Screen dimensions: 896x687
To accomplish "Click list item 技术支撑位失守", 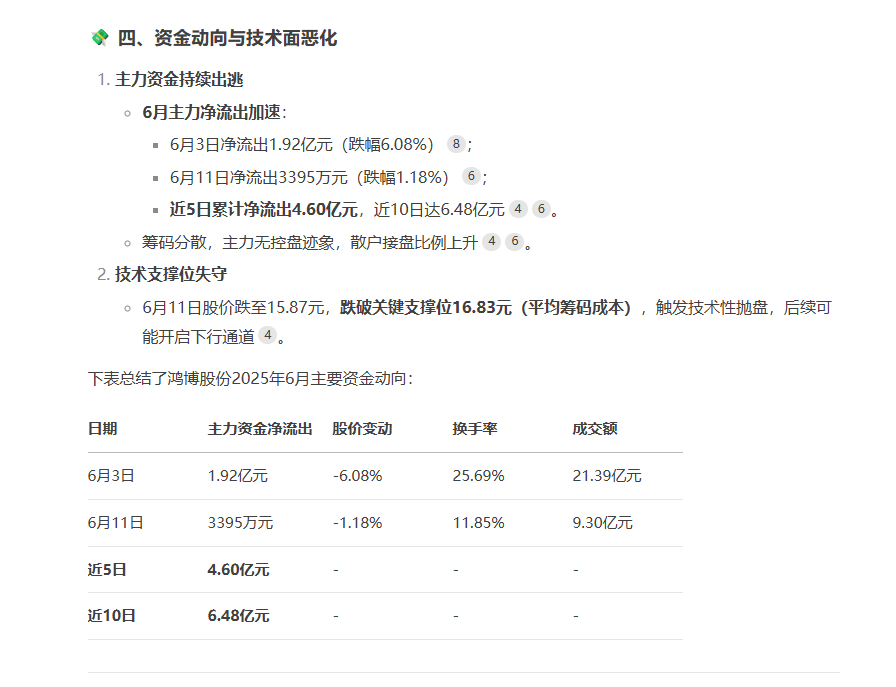I will (x=171, y=274).
